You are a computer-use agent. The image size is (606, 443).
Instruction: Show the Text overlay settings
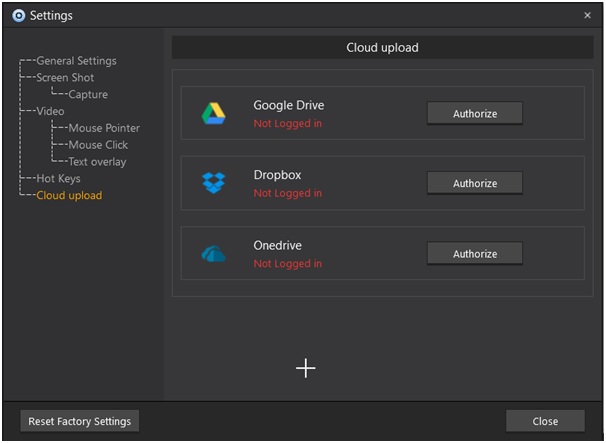click(97, 162)
